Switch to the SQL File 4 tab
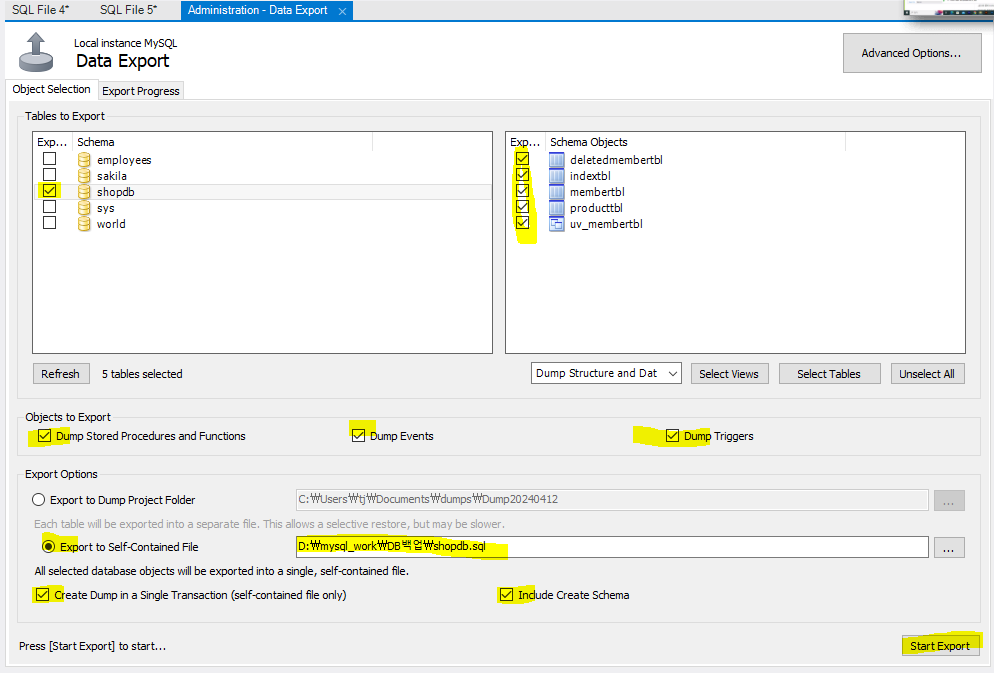The width and height of the screenshot is (994, 673). pos(41,10)
